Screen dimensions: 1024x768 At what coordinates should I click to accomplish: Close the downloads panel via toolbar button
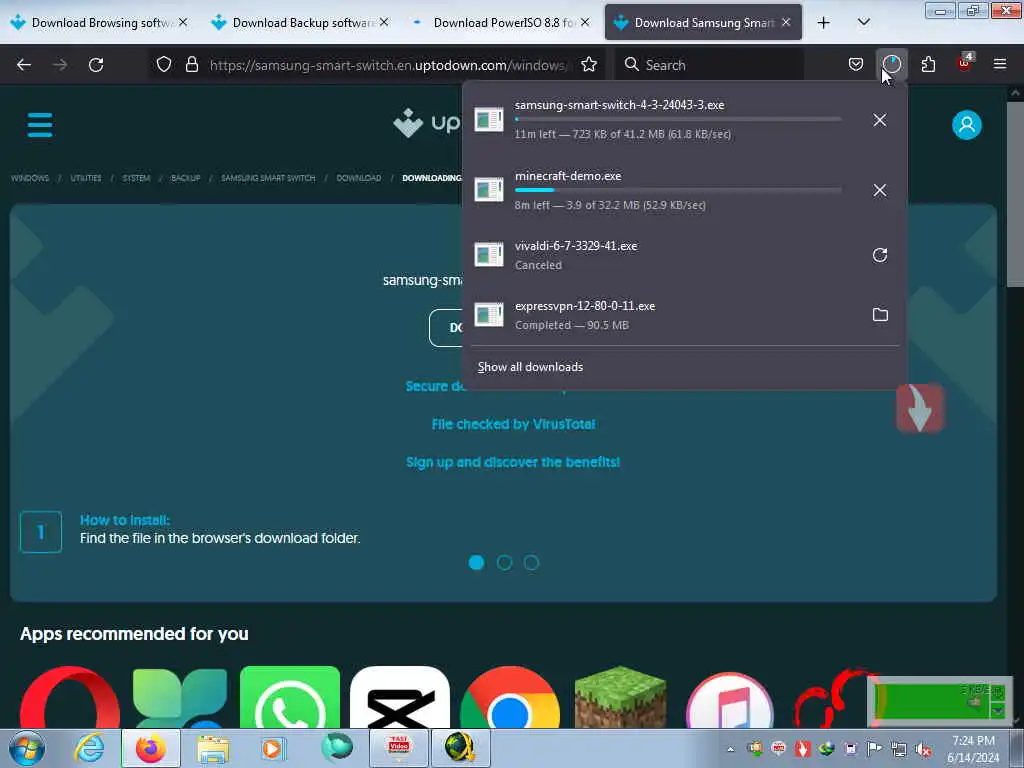pyautogui.click(x=891, y=65)
